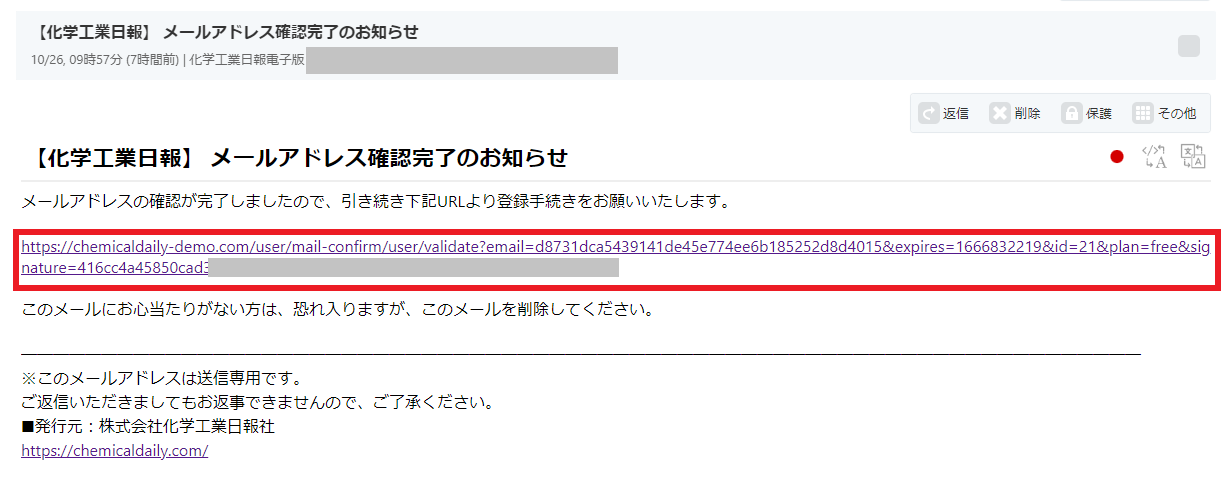Open the その他 more options button
The width and height of the screenshot is (1229, 490).
[x=1165, y=113]
